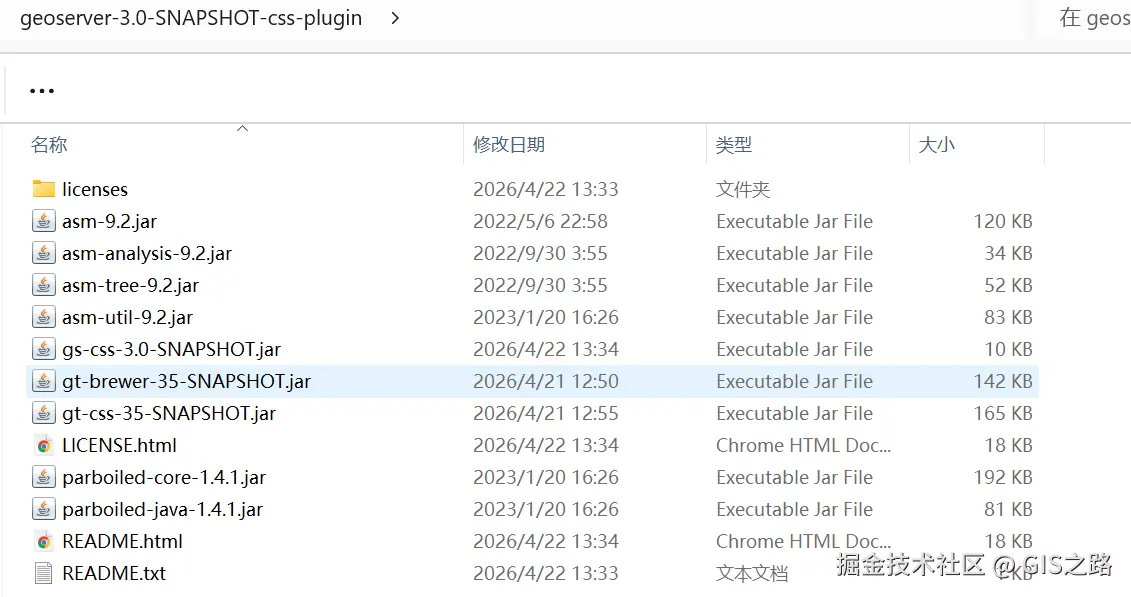Select the asm-analysis-9.2.jar file name
Screen dimensions: 1131x597
pyautogui.click(x=147, y=253)
